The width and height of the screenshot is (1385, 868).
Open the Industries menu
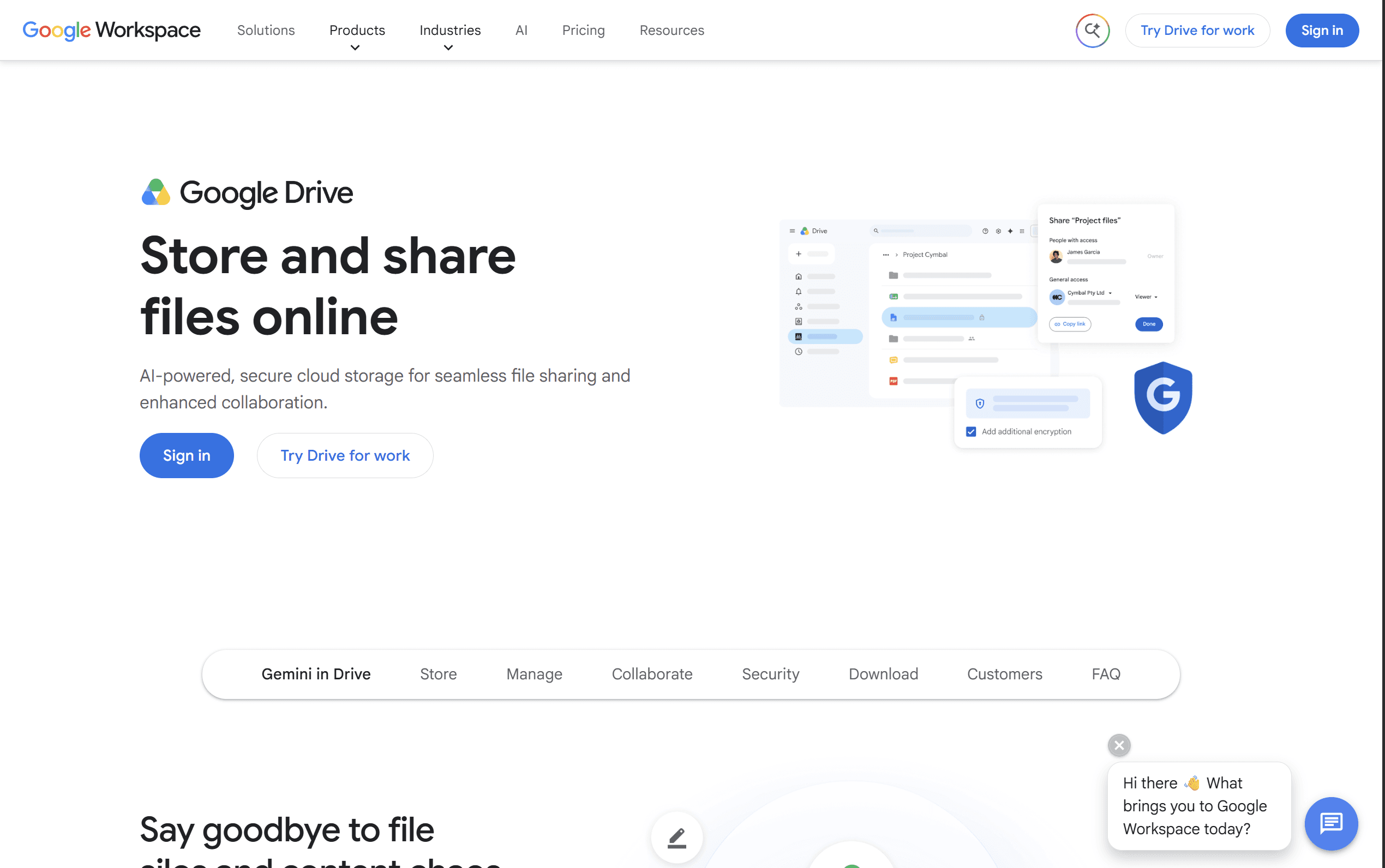tap(450, 30)
